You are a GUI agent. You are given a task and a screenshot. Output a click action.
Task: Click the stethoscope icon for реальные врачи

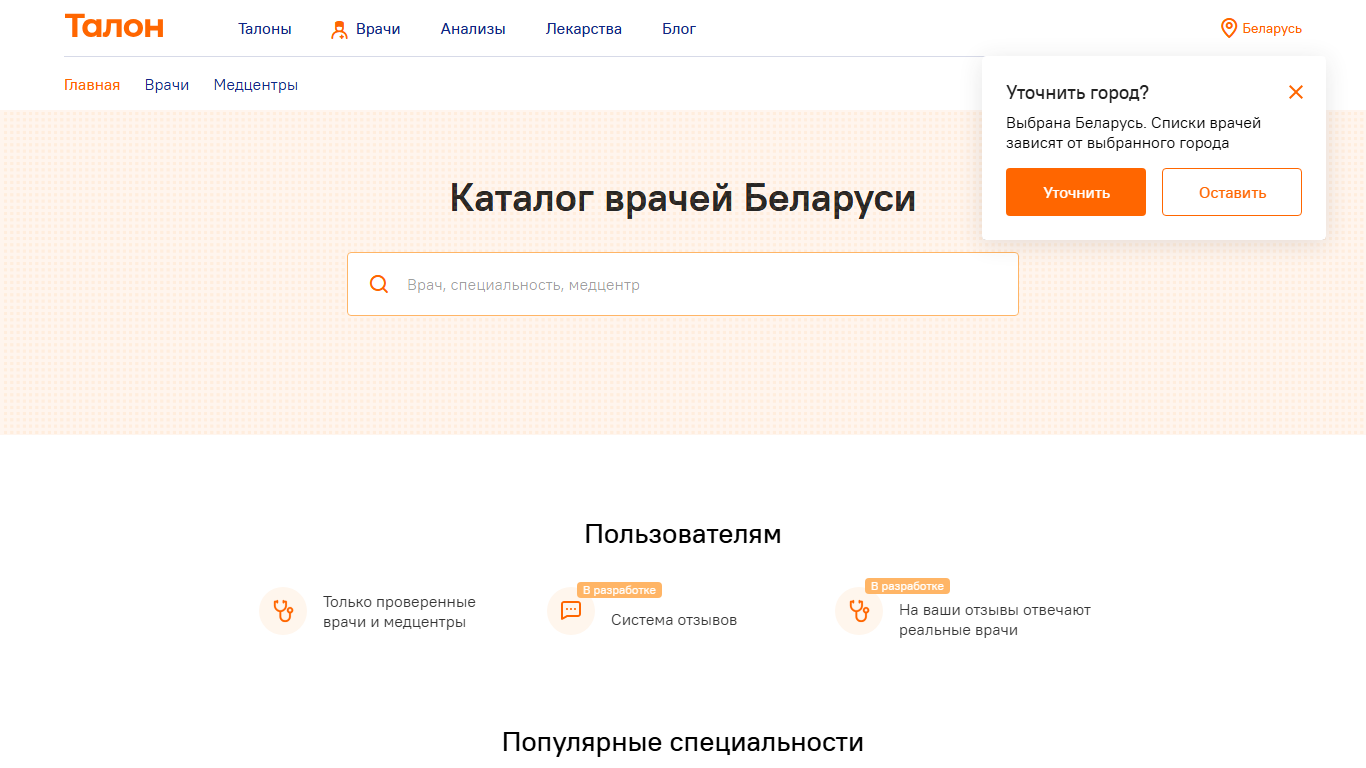[x=859, y=611]
